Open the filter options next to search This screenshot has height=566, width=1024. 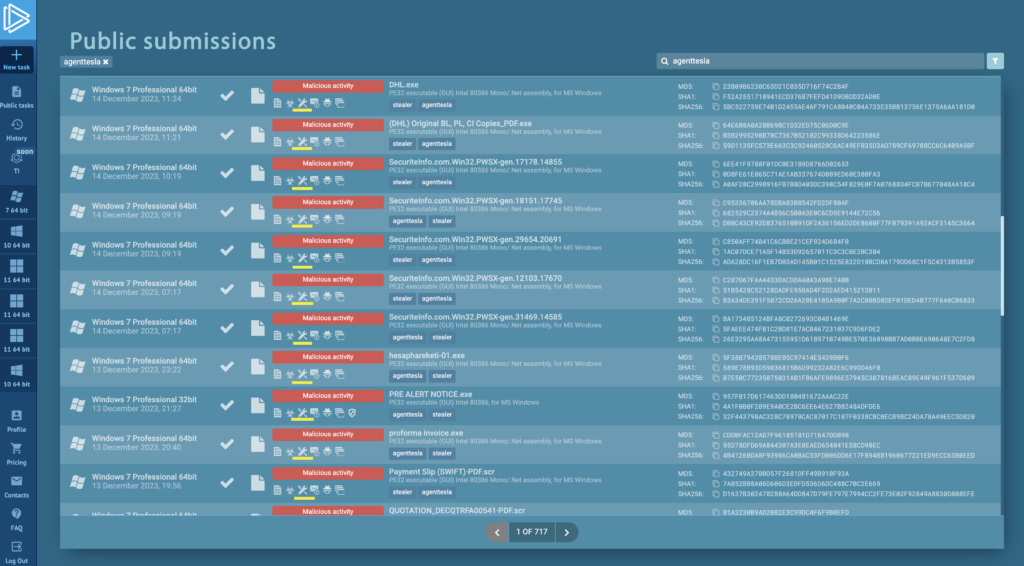click(994, 61)
